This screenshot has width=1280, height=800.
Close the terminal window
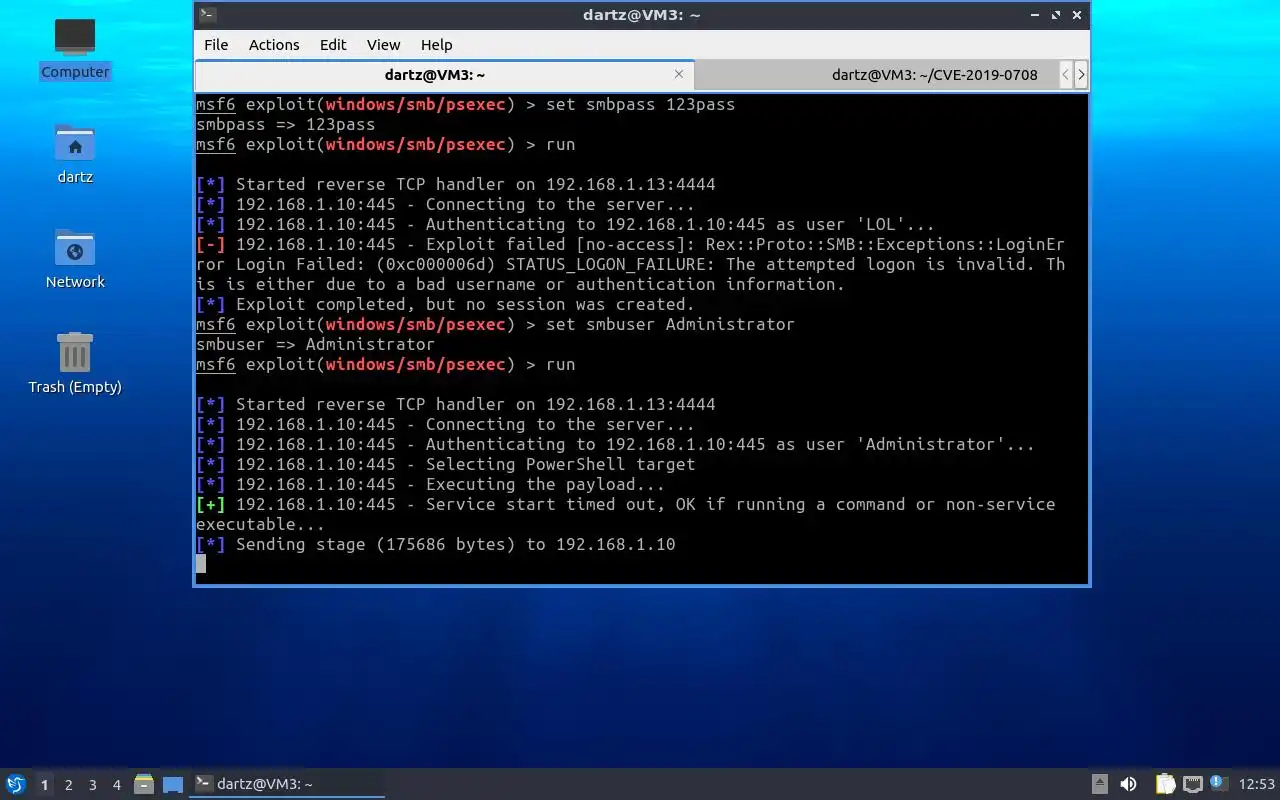pos(1077,15)
